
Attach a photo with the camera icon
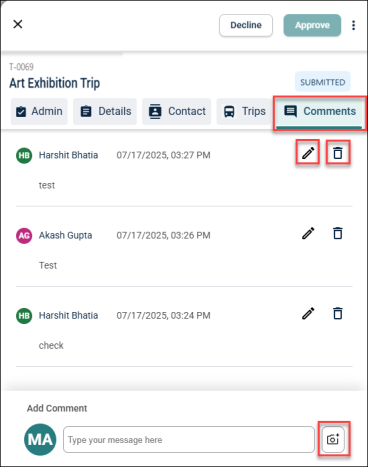[333, 439]
